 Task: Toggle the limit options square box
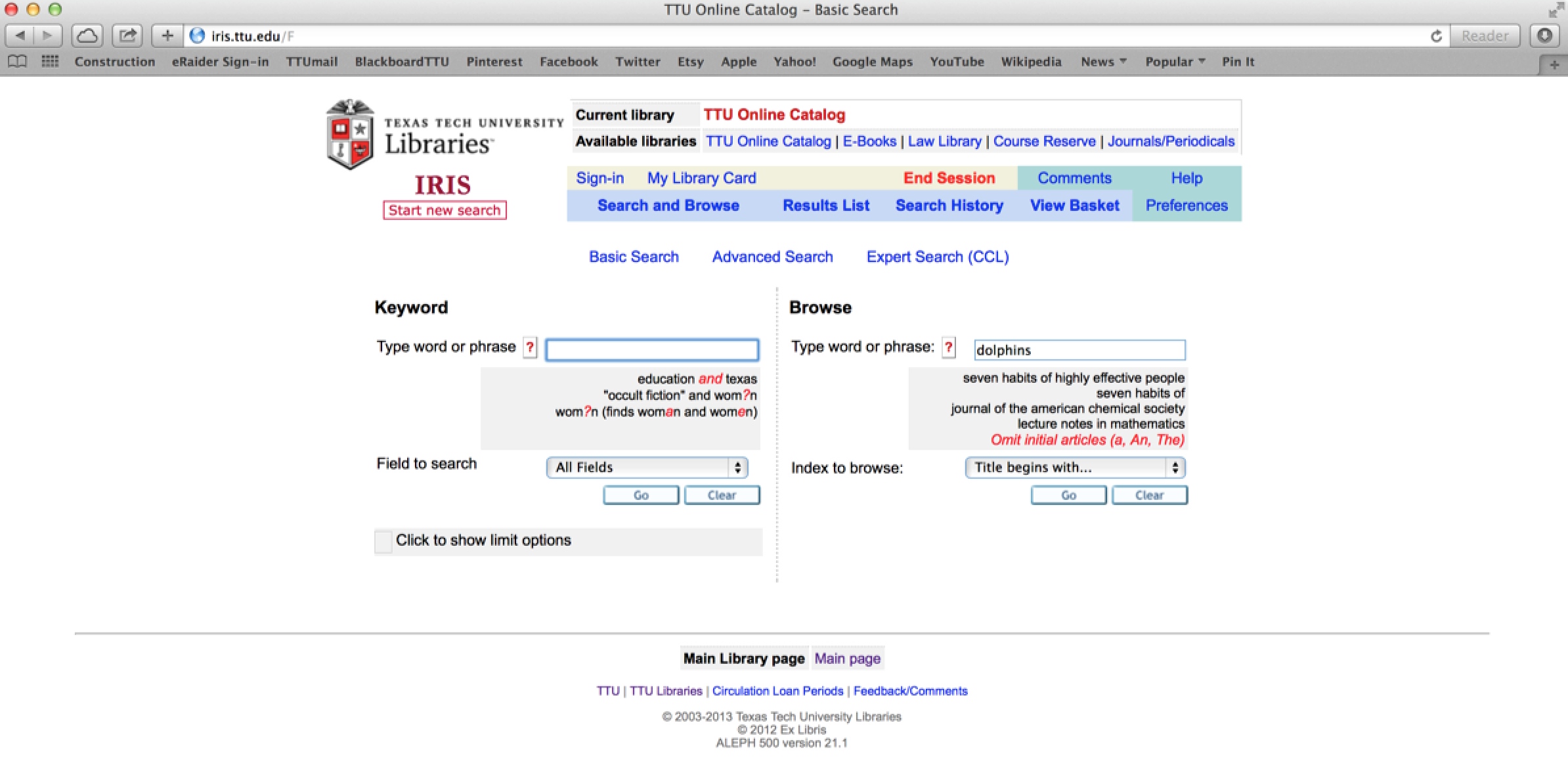383,542
